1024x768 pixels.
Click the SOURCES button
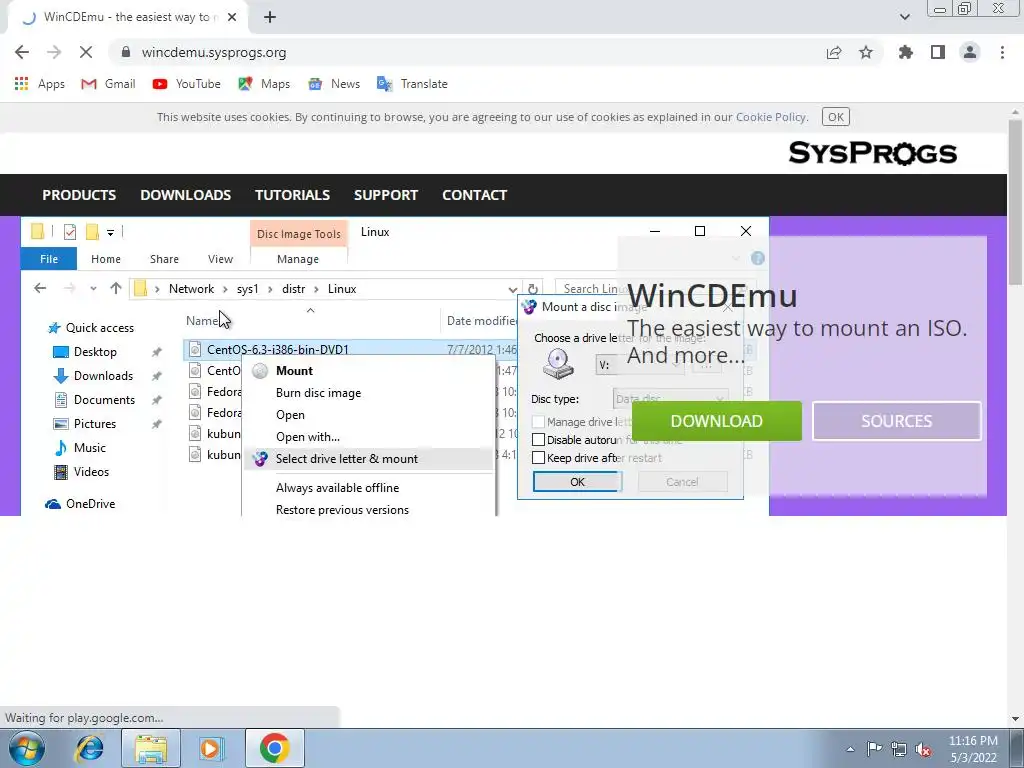pyautogui.click(x=896, y=421)
